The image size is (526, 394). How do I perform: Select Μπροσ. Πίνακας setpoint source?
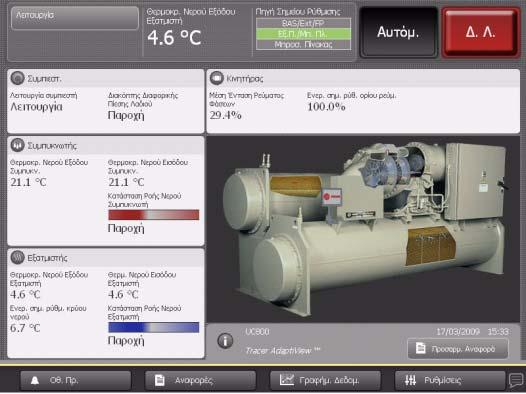[x=303, y=45]
